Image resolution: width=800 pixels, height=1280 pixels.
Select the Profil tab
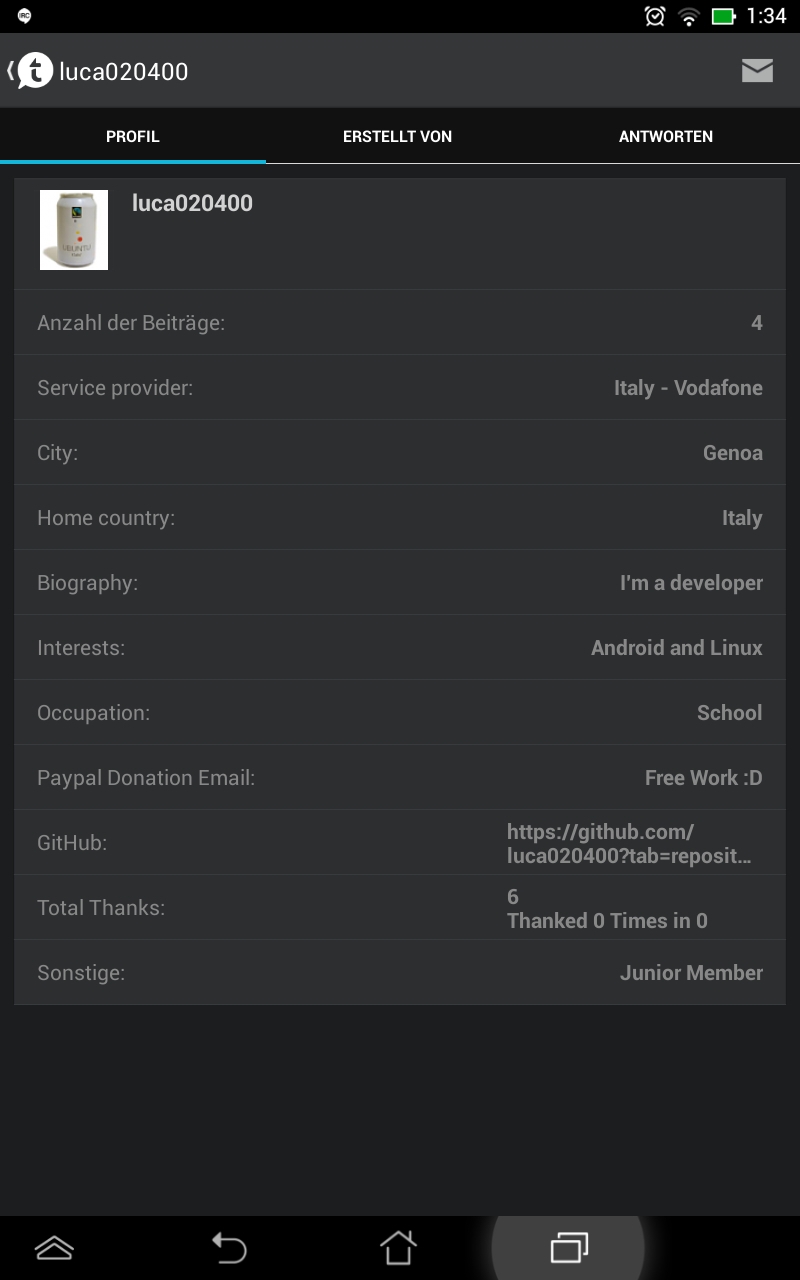click(x=133, y=136)
